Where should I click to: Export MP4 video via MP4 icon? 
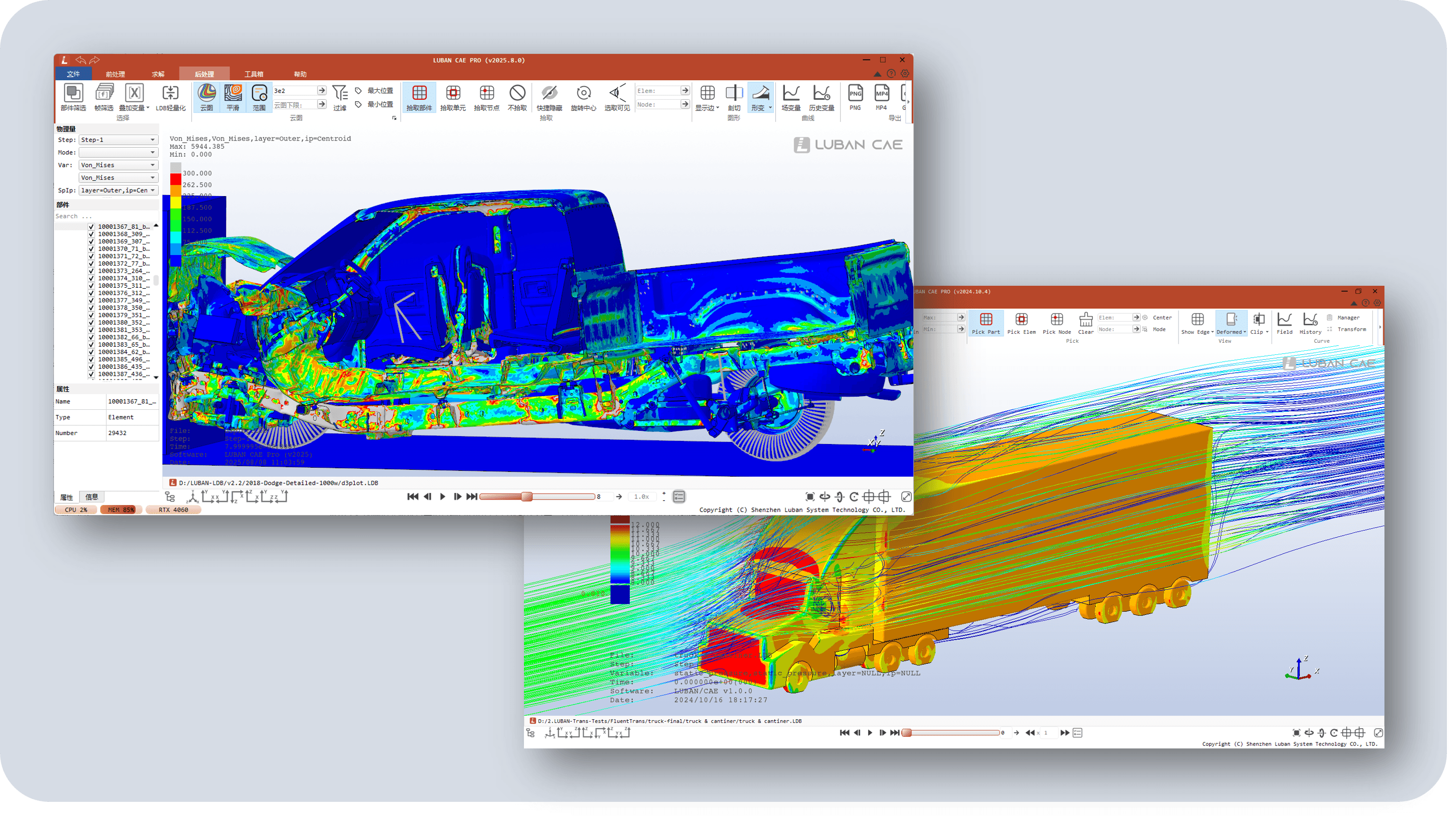pos(881,93)
